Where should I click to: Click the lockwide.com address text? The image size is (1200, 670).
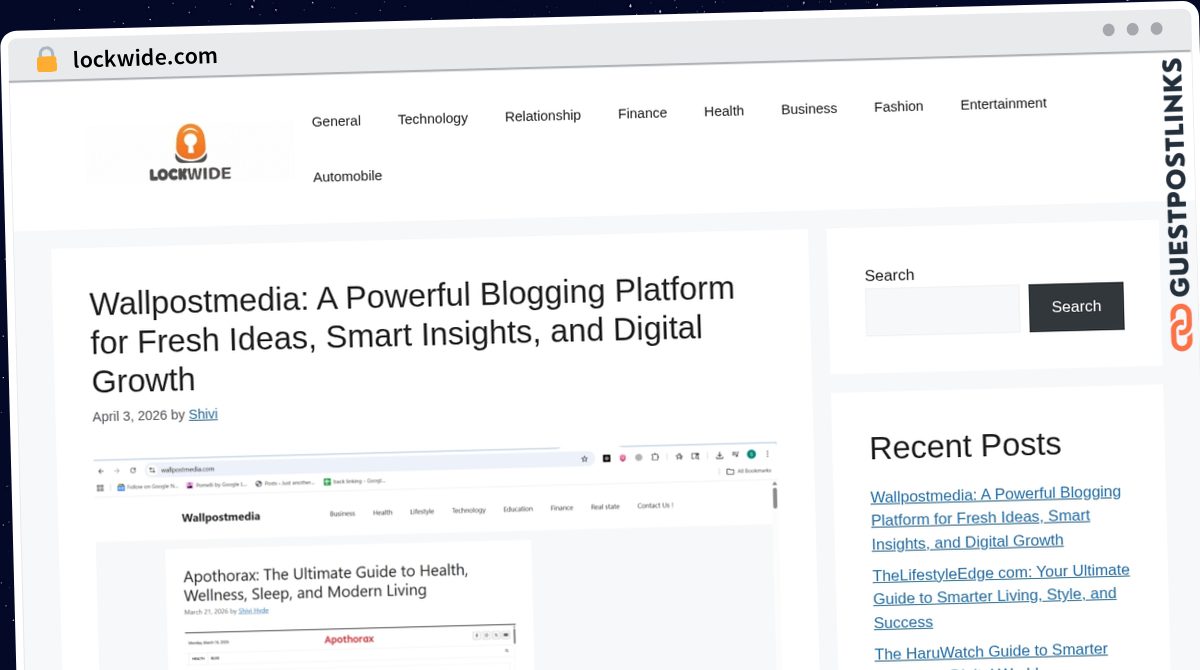point(145,57)
